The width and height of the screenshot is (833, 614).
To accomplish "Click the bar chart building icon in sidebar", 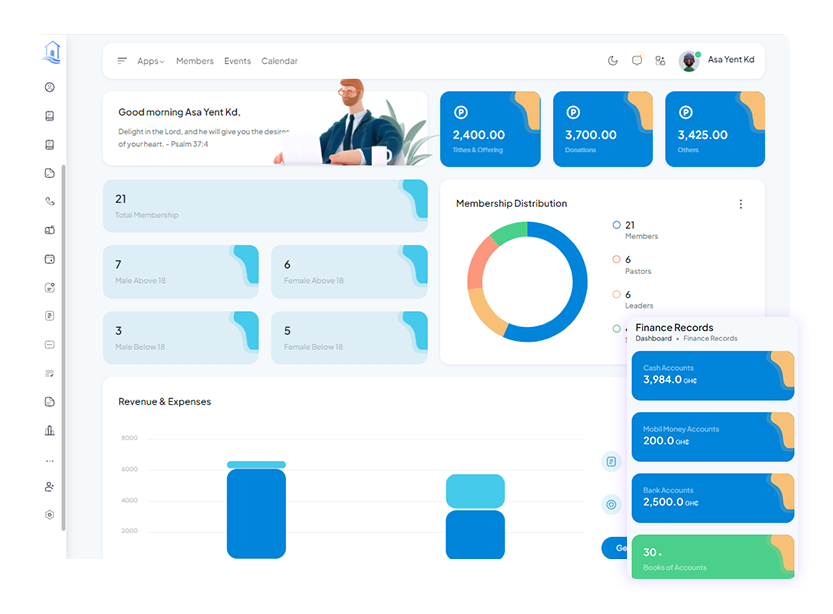I will [50, 431].
